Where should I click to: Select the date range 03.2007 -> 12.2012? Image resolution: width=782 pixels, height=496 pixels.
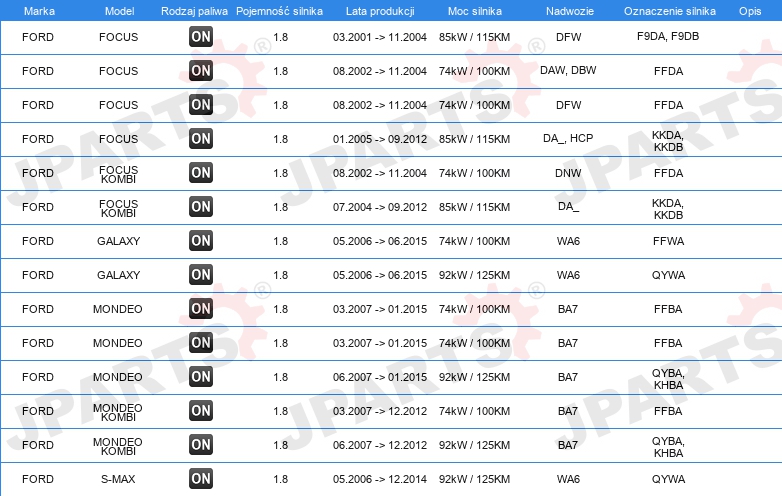[380, 411]
